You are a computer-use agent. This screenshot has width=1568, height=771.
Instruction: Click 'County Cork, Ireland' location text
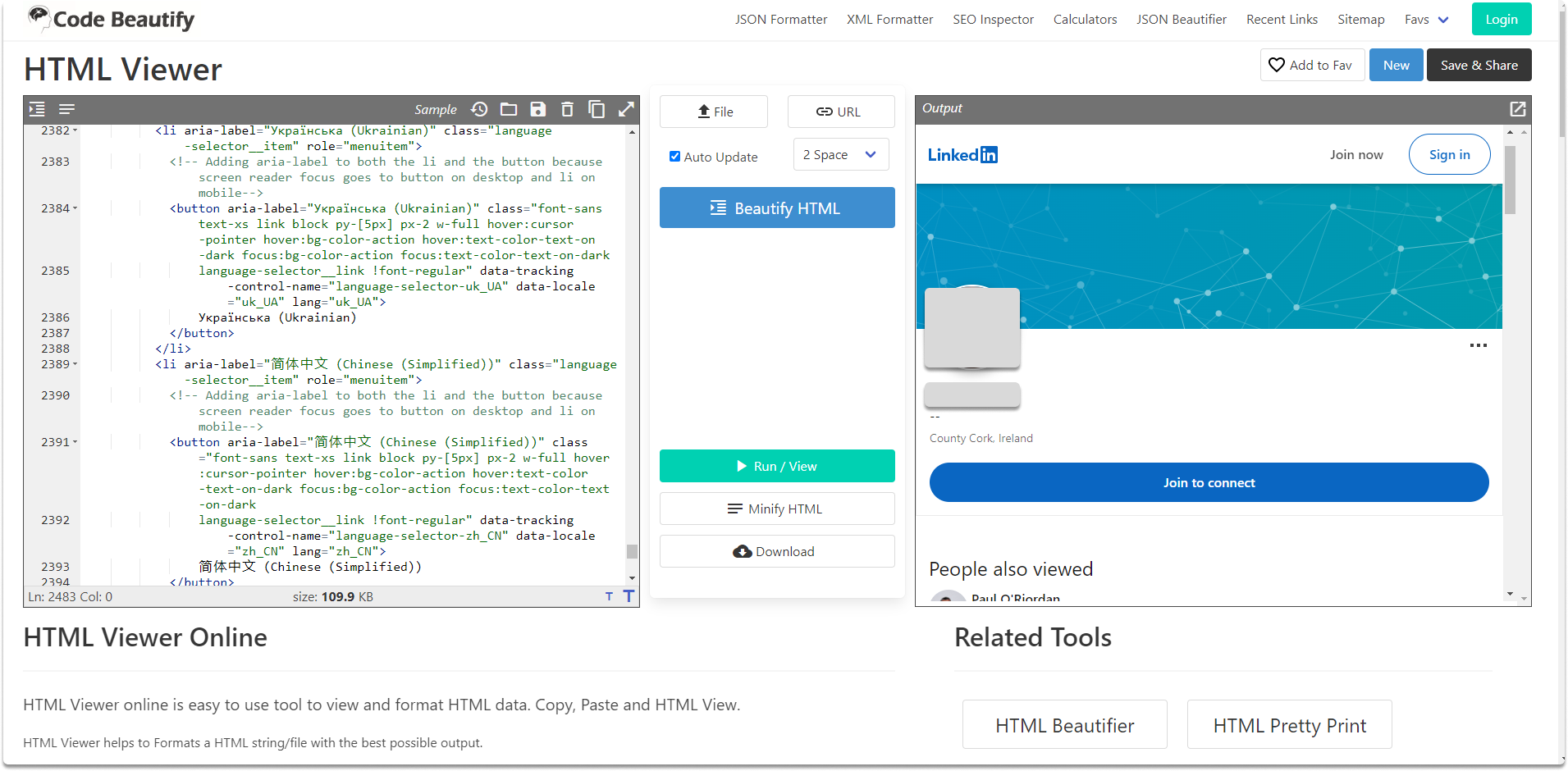point(981,438)
